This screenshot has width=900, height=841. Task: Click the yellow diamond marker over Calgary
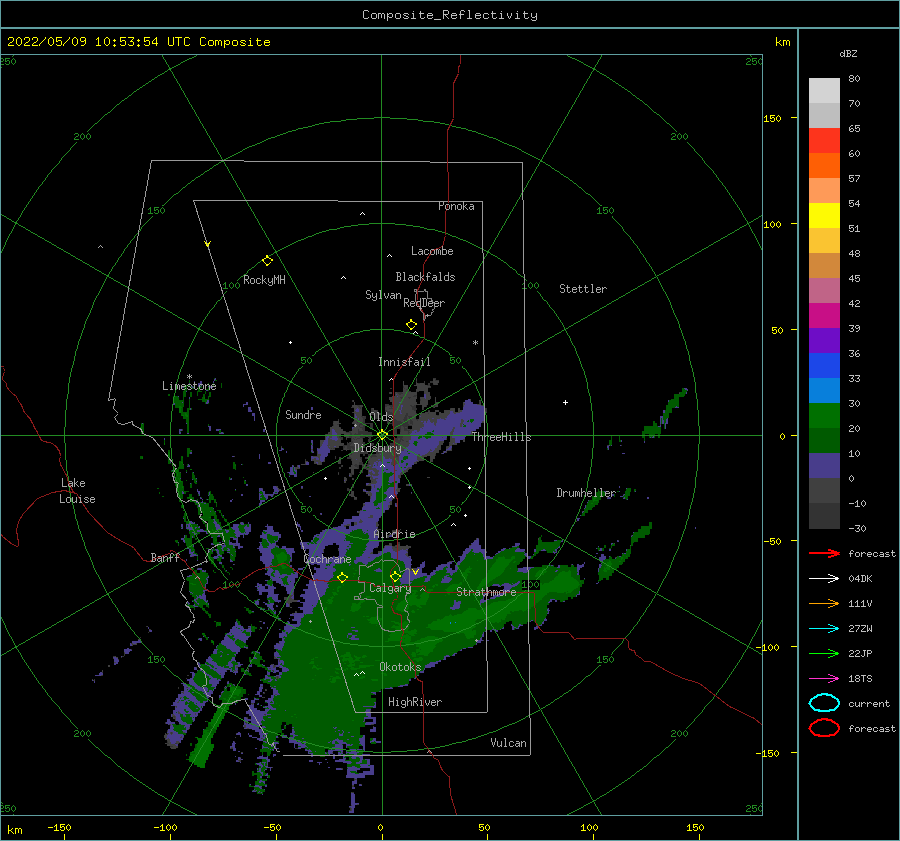pos(395,576)
